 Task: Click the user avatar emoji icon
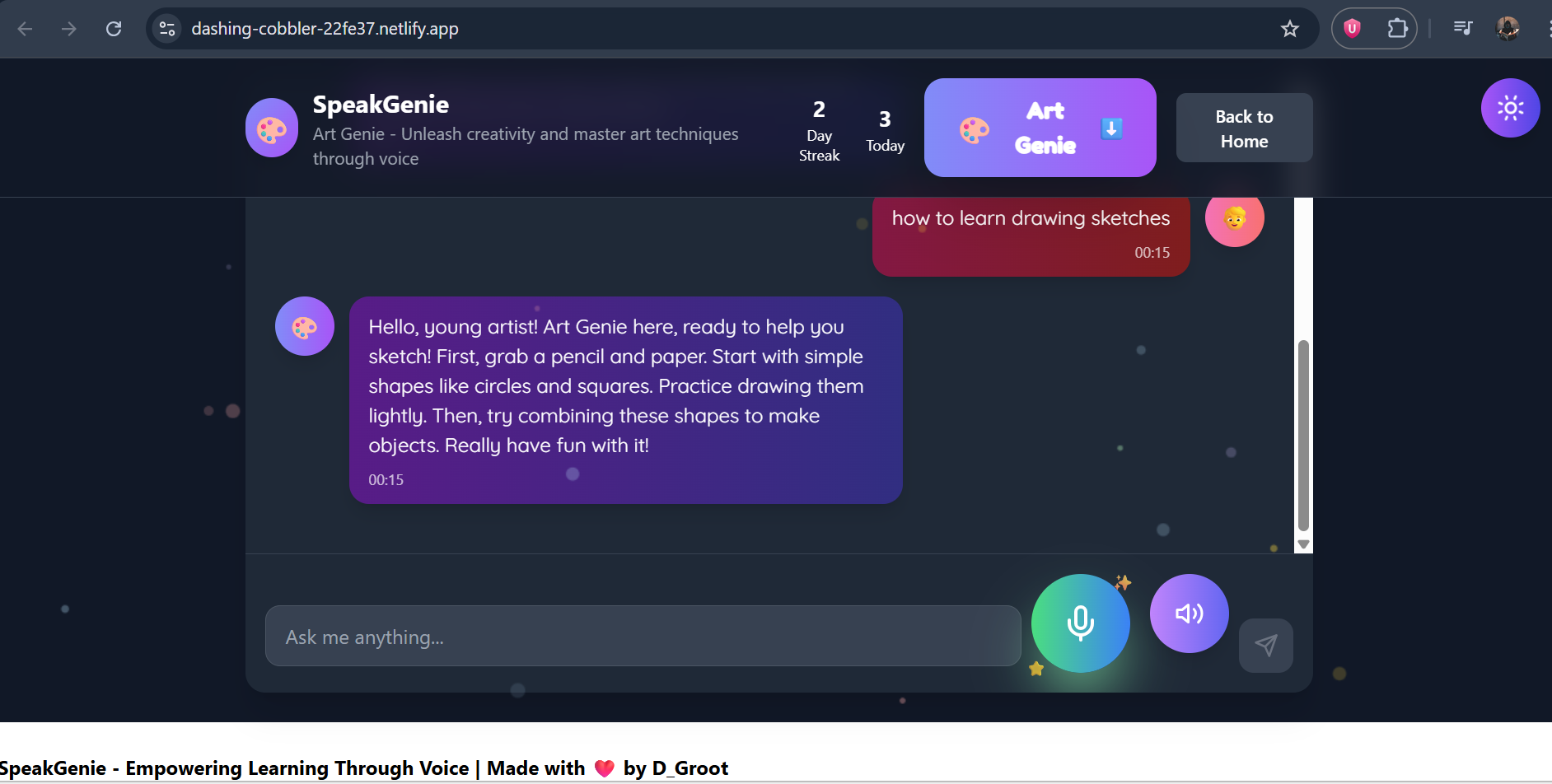[x=1234, y=218]
